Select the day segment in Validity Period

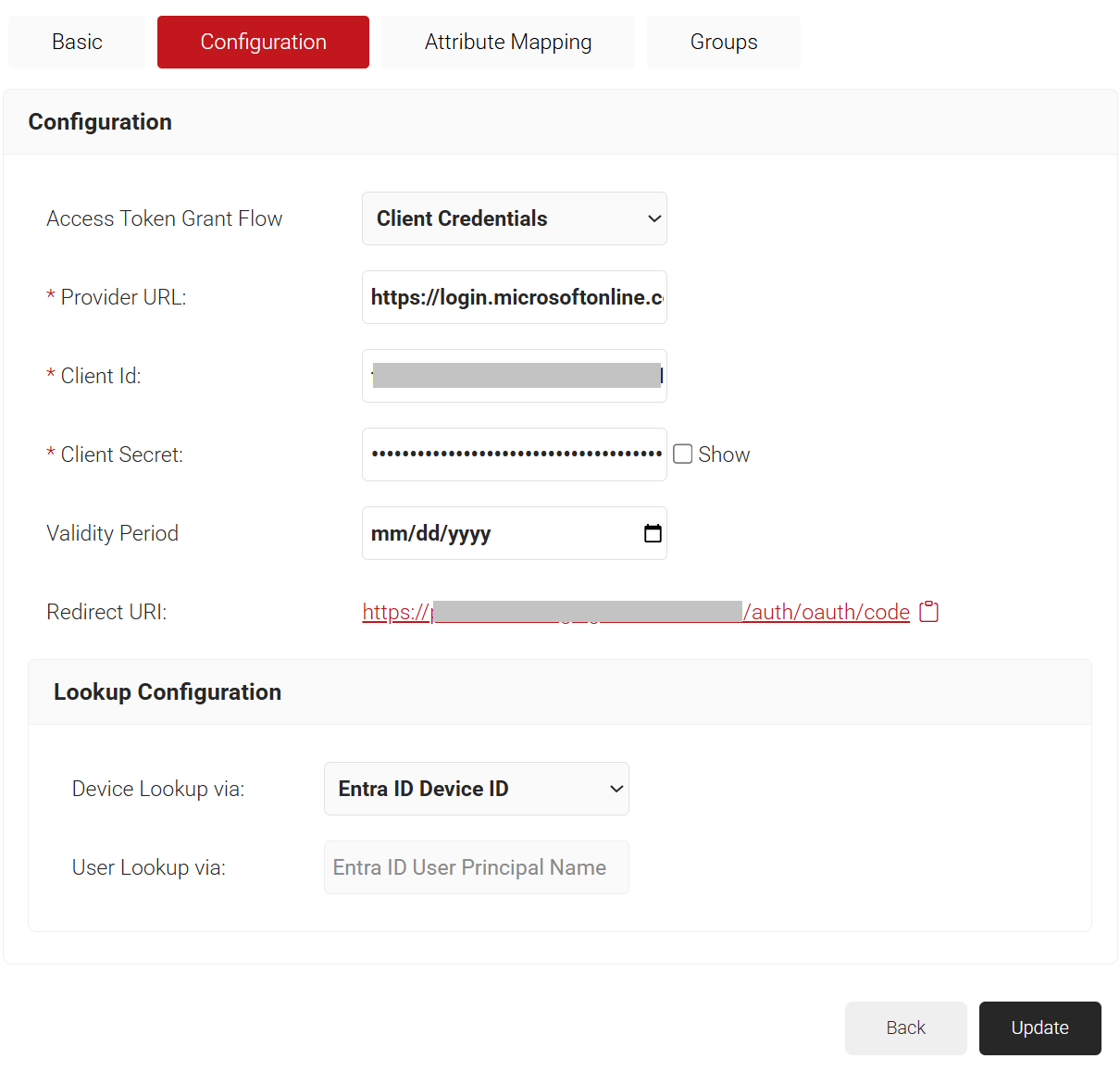(x=428, y=534)
